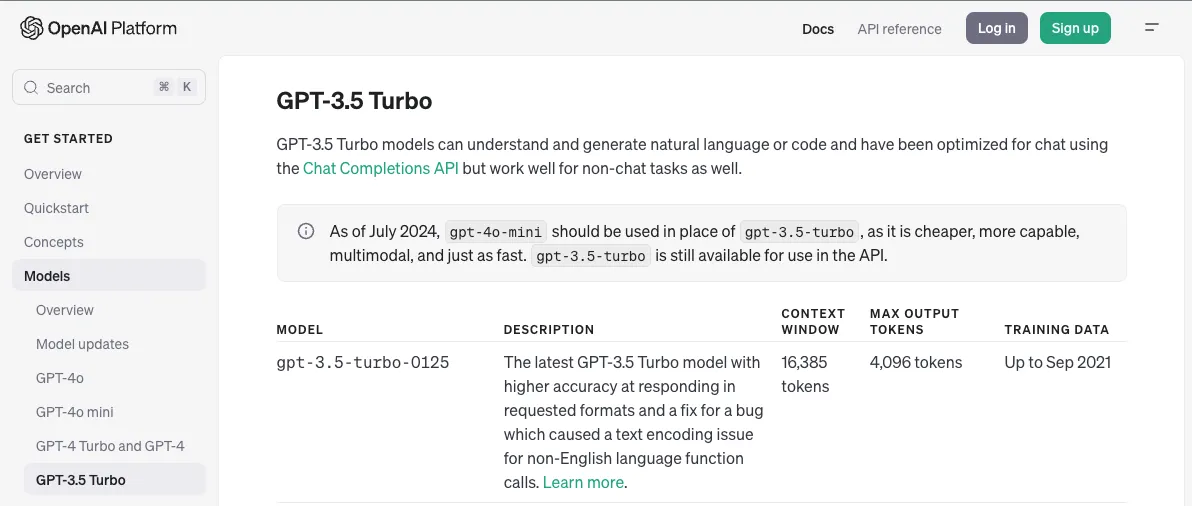The width and height of the screenshot is (1192, 506).
Task: Open Overview under Get Started
Action: pos(52,174)
